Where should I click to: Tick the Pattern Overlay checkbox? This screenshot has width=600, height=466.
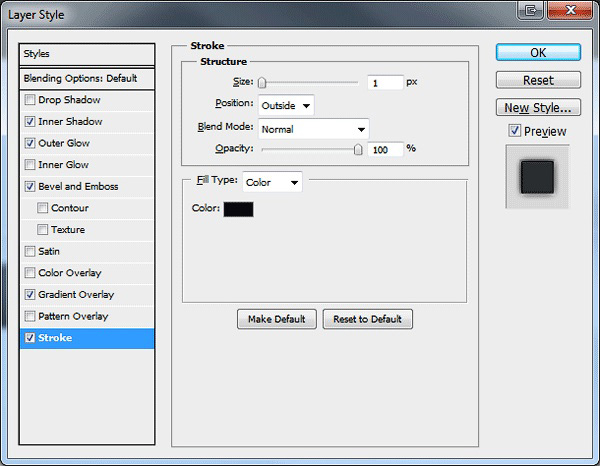pos(30,316)
